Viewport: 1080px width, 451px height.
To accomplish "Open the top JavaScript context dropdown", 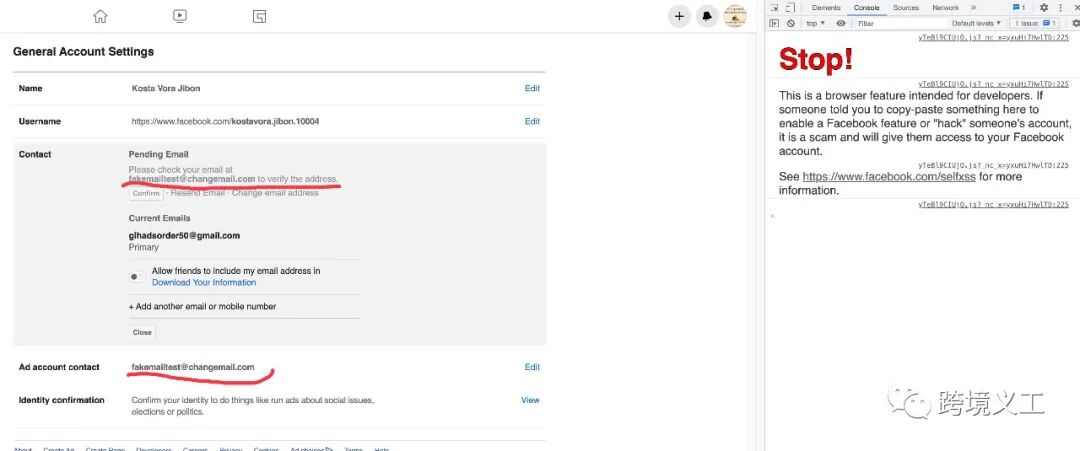I will 816,23.
